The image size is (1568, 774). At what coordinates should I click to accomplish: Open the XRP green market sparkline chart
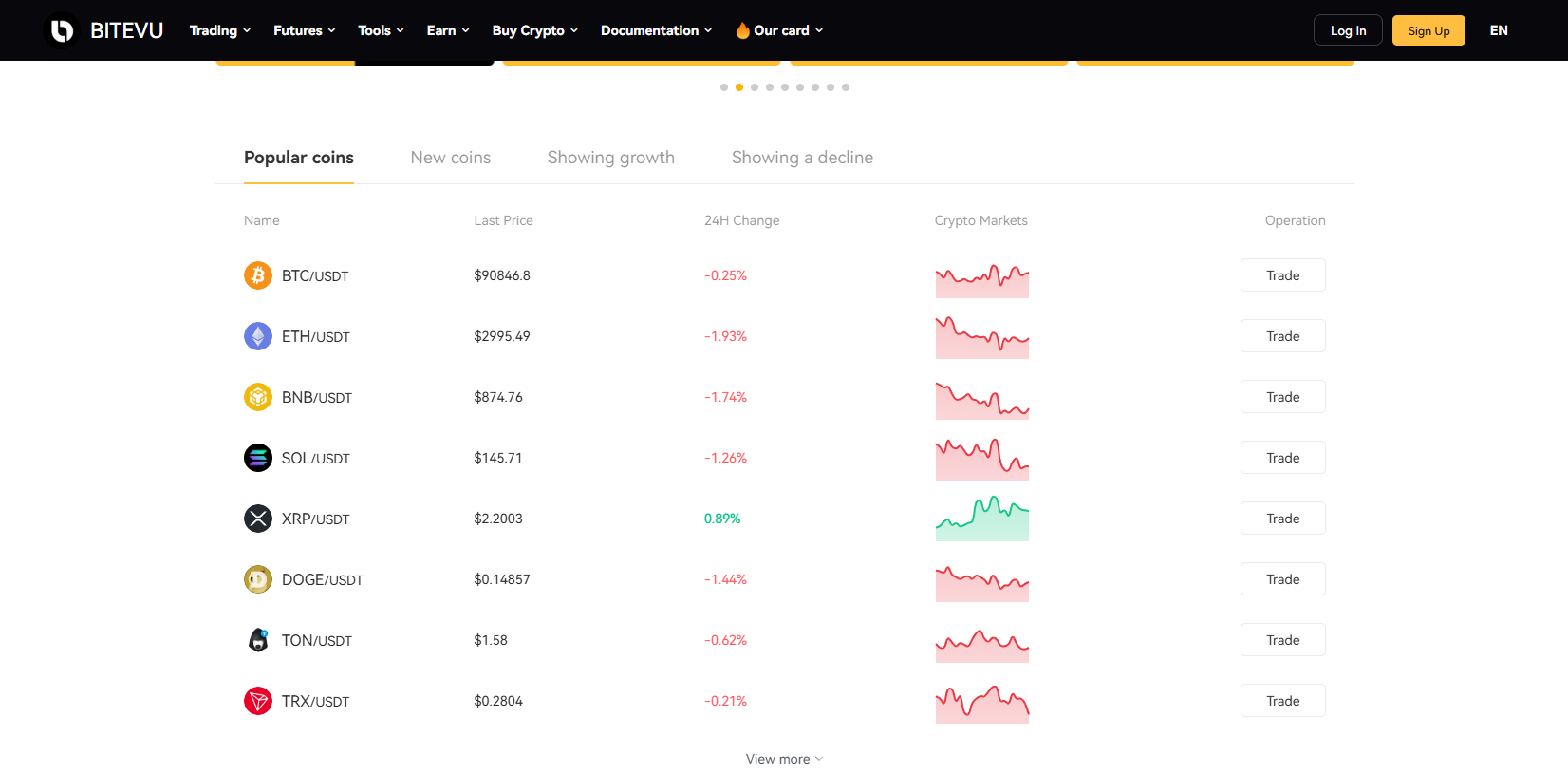(981, 519)
